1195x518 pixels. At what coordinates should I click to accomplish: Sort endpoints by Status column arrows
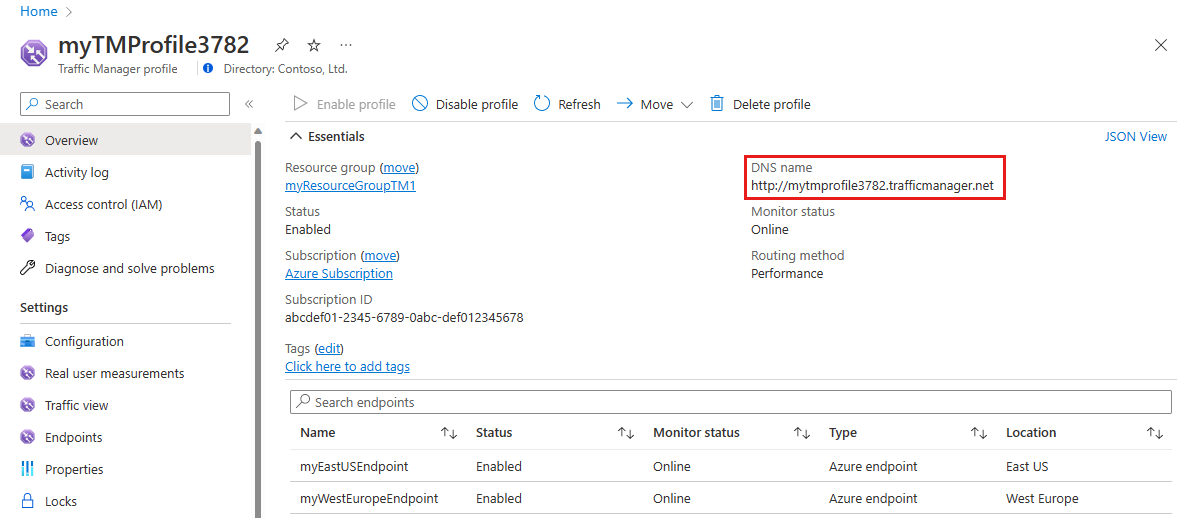pyautogui.click(x=626, y=433)
